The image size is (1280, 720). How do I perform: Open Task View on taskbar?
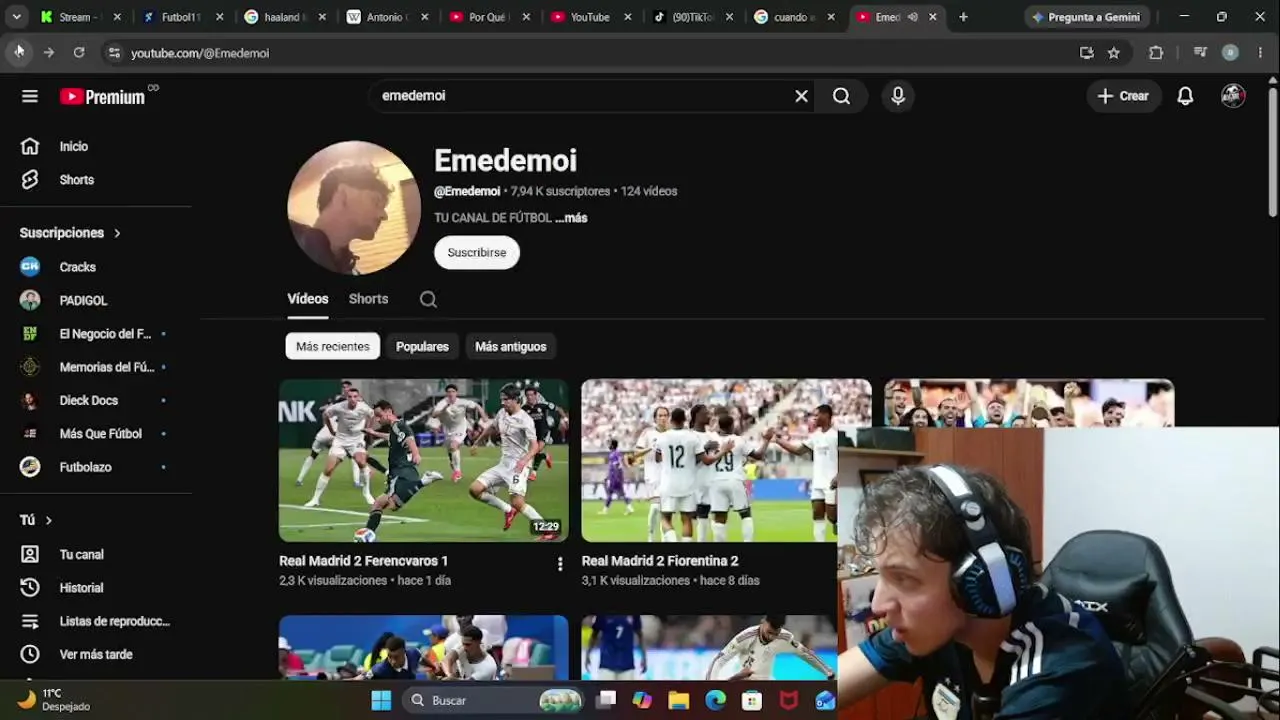pyautogui.click(x=606, y=700)
